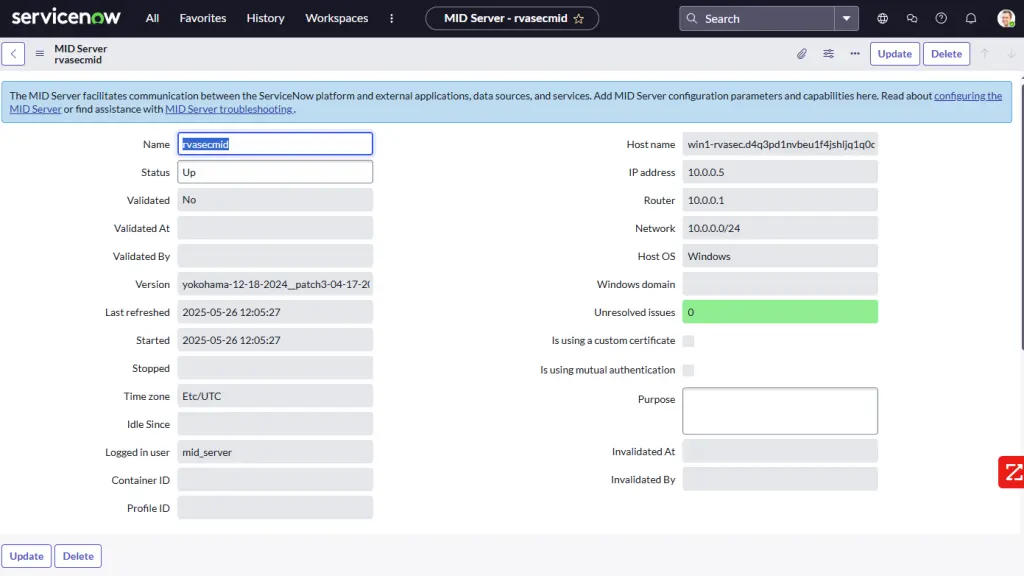Viewport: 1024px width, 576px height.
Task: Click the red Z widget on right edge
Action: pos(1012,472)
